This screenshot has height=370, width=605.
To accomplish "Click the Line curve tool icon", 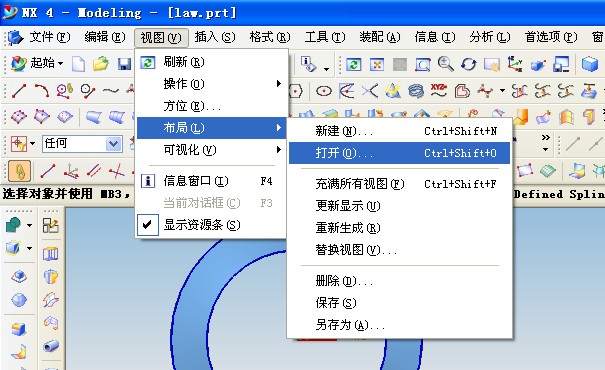I will (19, 91).
